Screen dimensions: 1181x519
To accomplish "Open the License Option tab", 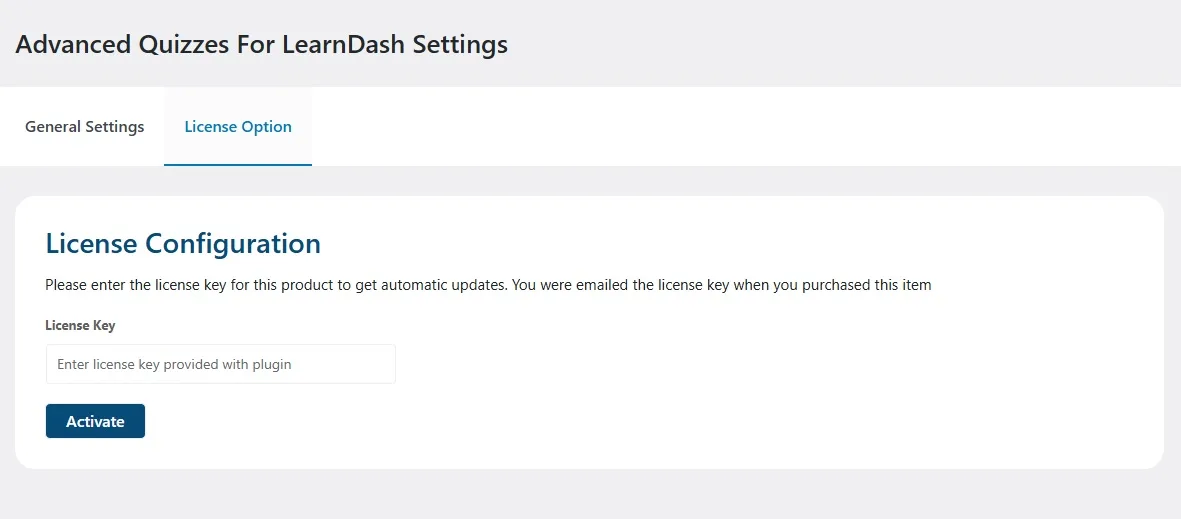I will point(238,127).
